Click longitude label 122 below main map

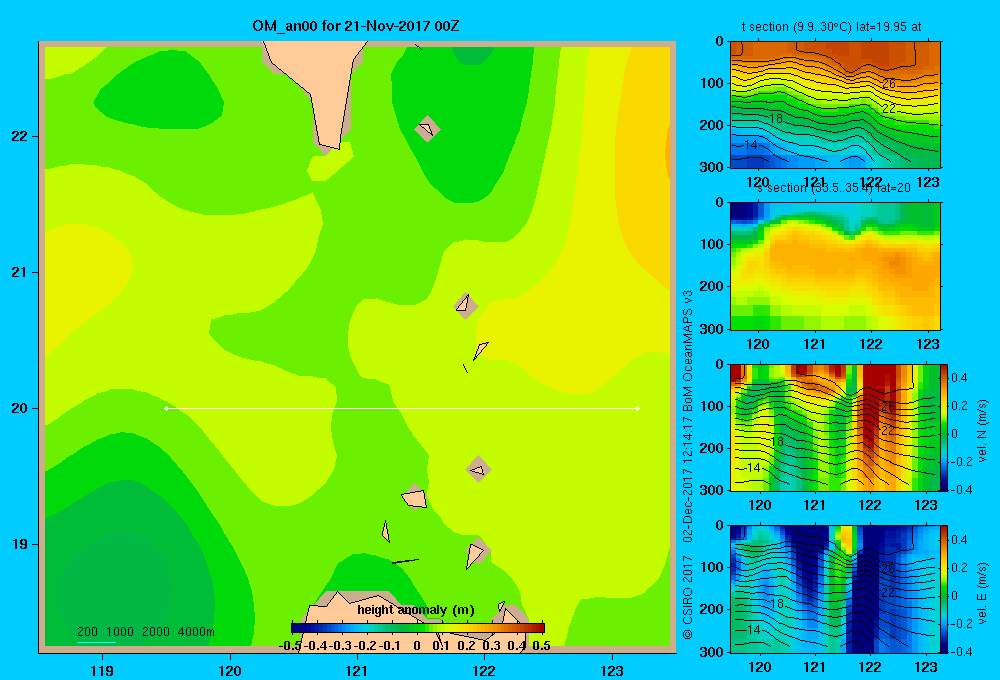(484, 670)
